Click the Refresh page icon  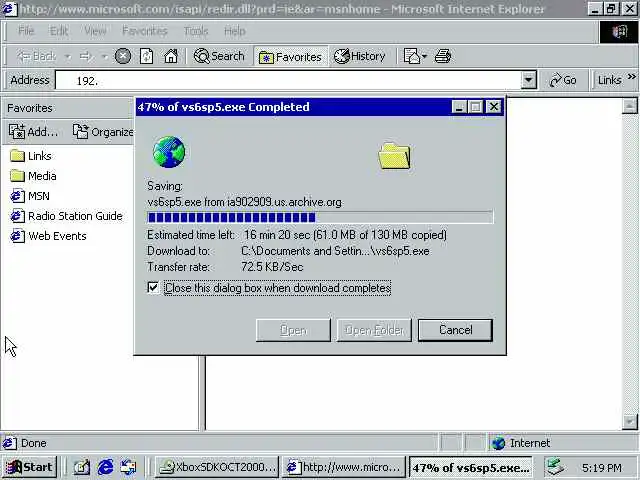146,56
